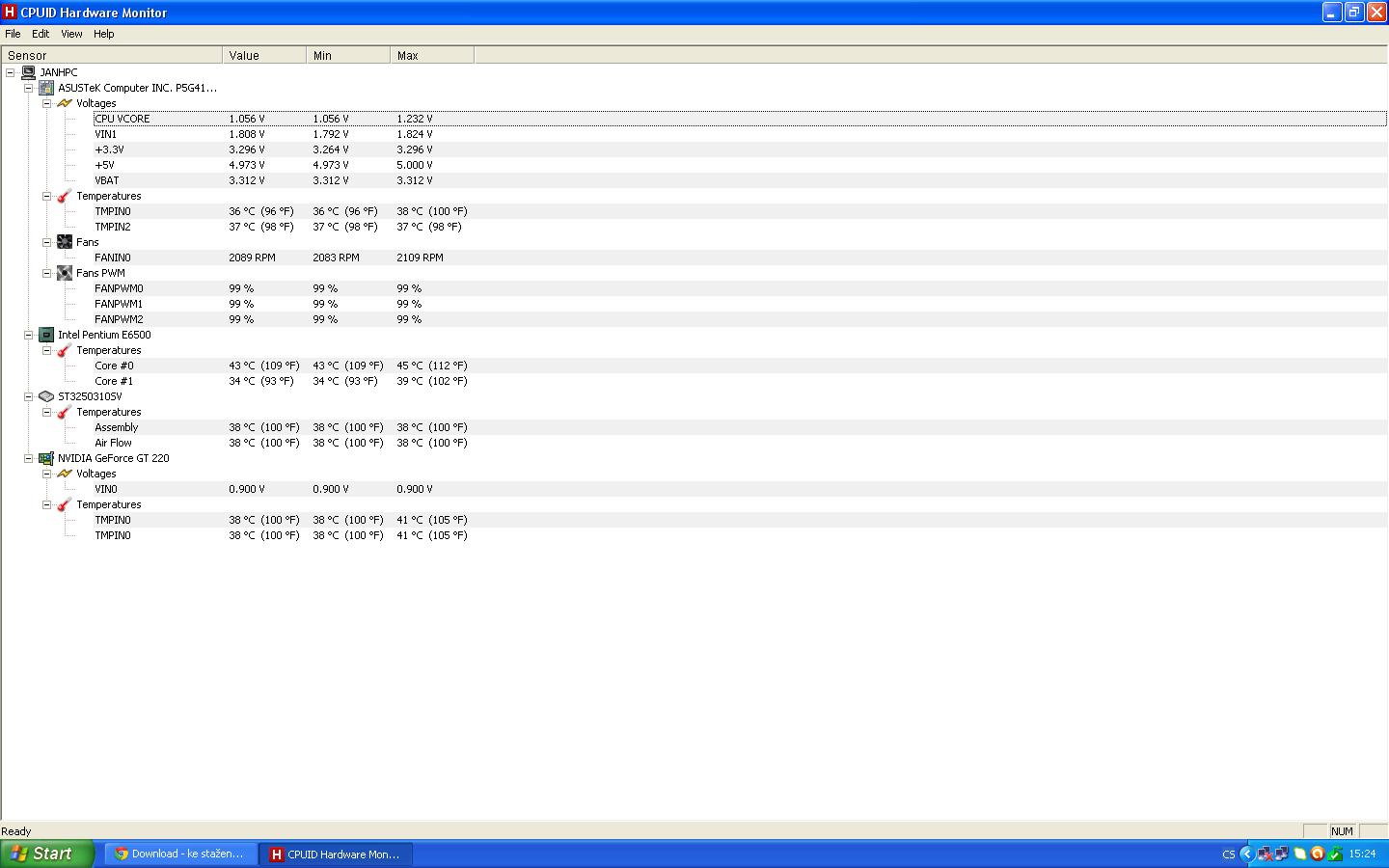Collapse Voltages under NVIDIA GeForce GT 220

click(46, 474)
